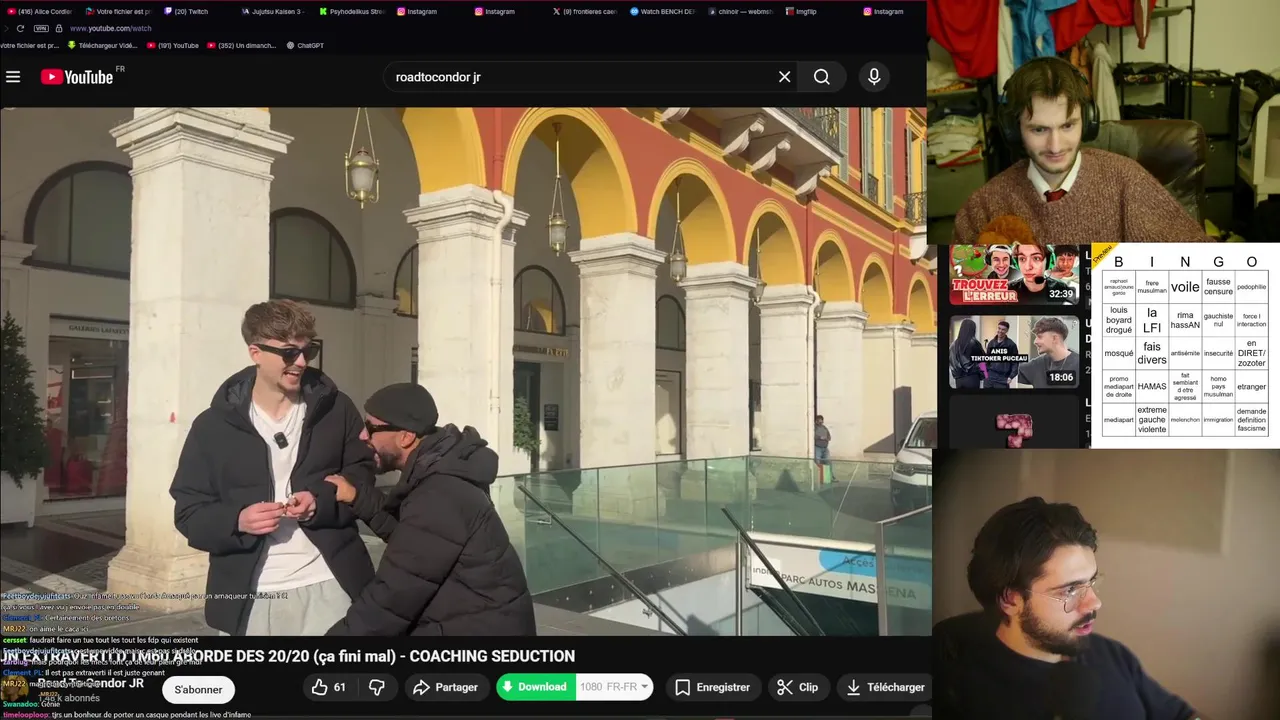Image resolution: width=1280 pixels, height=720 pixels.
Task: Open the ANIS TIKTOKER PUCEAU video thumbnail
Action: coord(1014,352)
